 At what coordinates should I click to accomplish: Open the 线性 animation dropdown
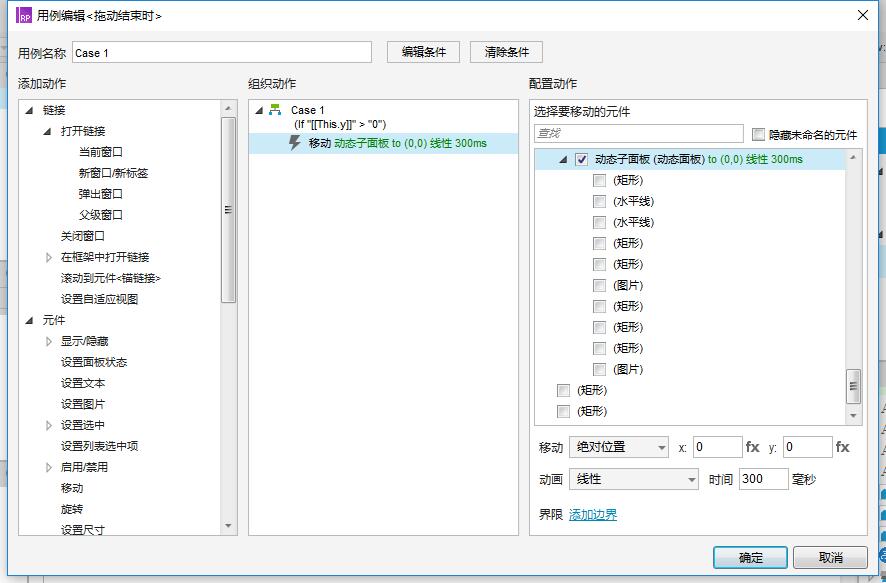pos(634,479)
